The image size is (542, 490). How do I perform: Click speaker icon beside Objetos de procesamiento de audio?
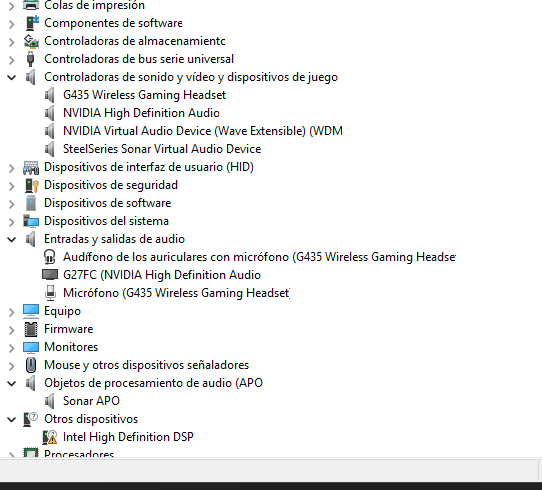click(31, 383)
